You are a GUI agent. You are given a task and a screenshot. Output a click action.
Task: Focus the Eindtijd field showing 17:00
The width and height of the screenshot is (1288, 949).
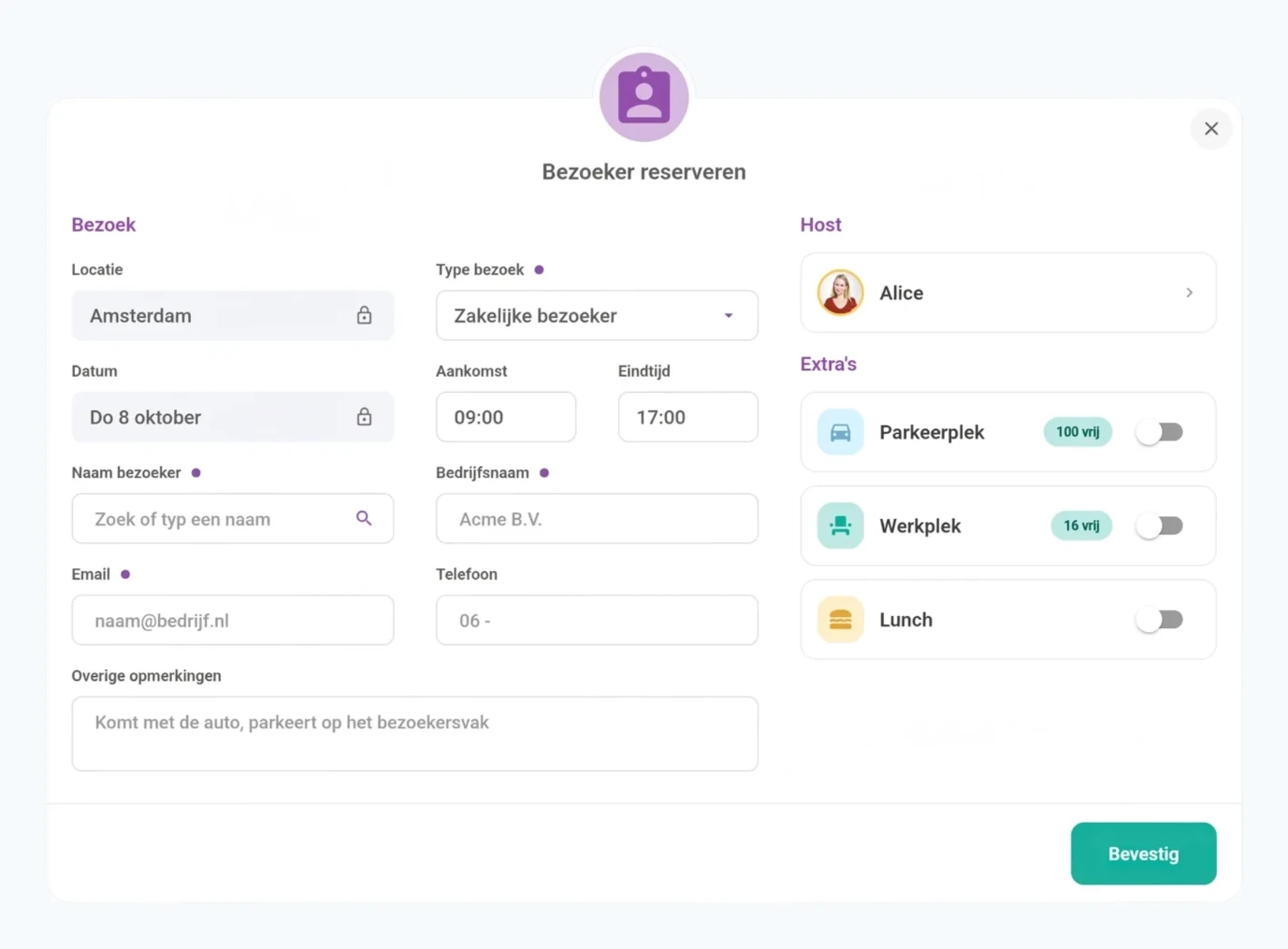(x=688, y=417)
